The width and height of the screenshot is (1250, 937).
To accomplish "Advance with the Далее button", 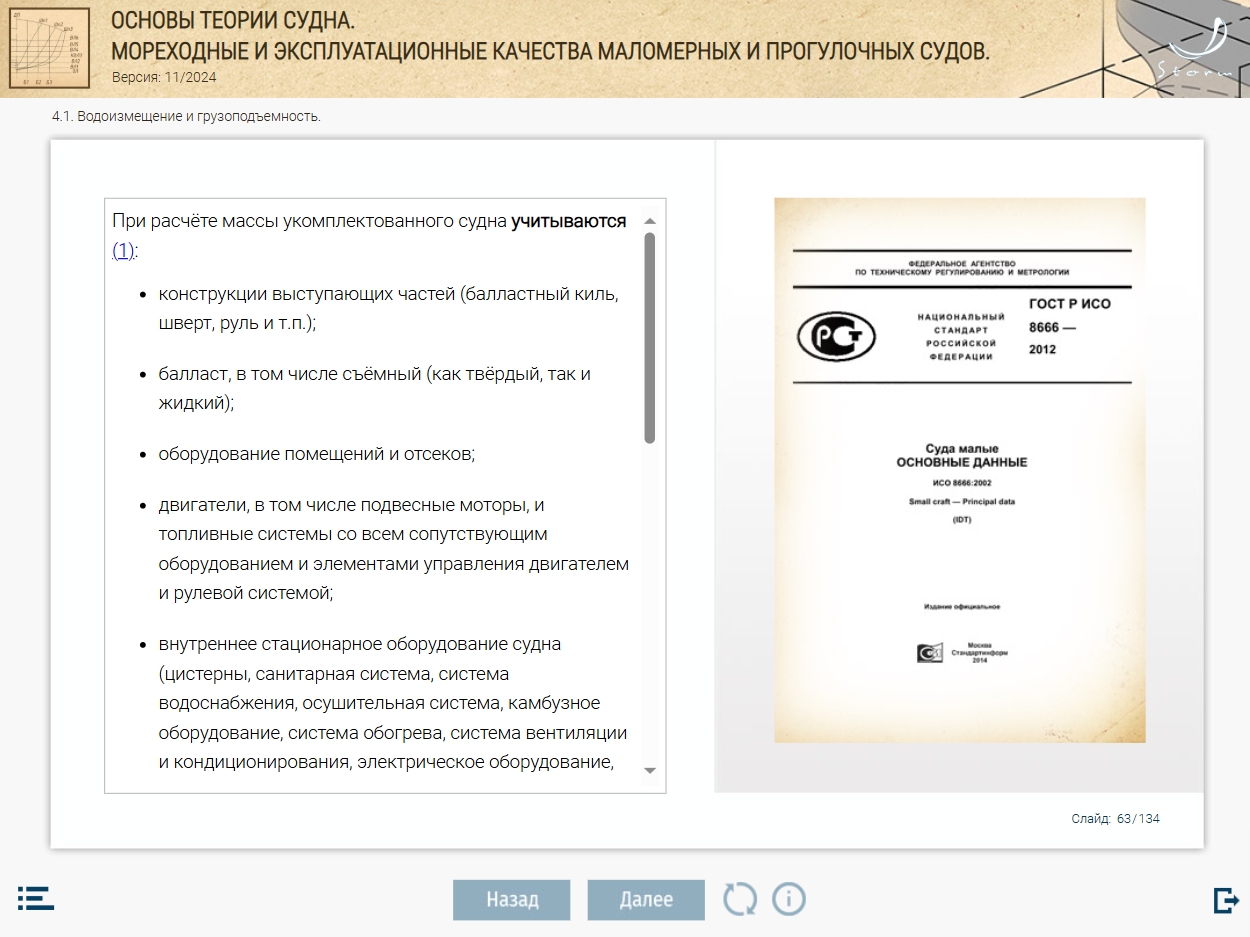I will [x=646, y=899].
